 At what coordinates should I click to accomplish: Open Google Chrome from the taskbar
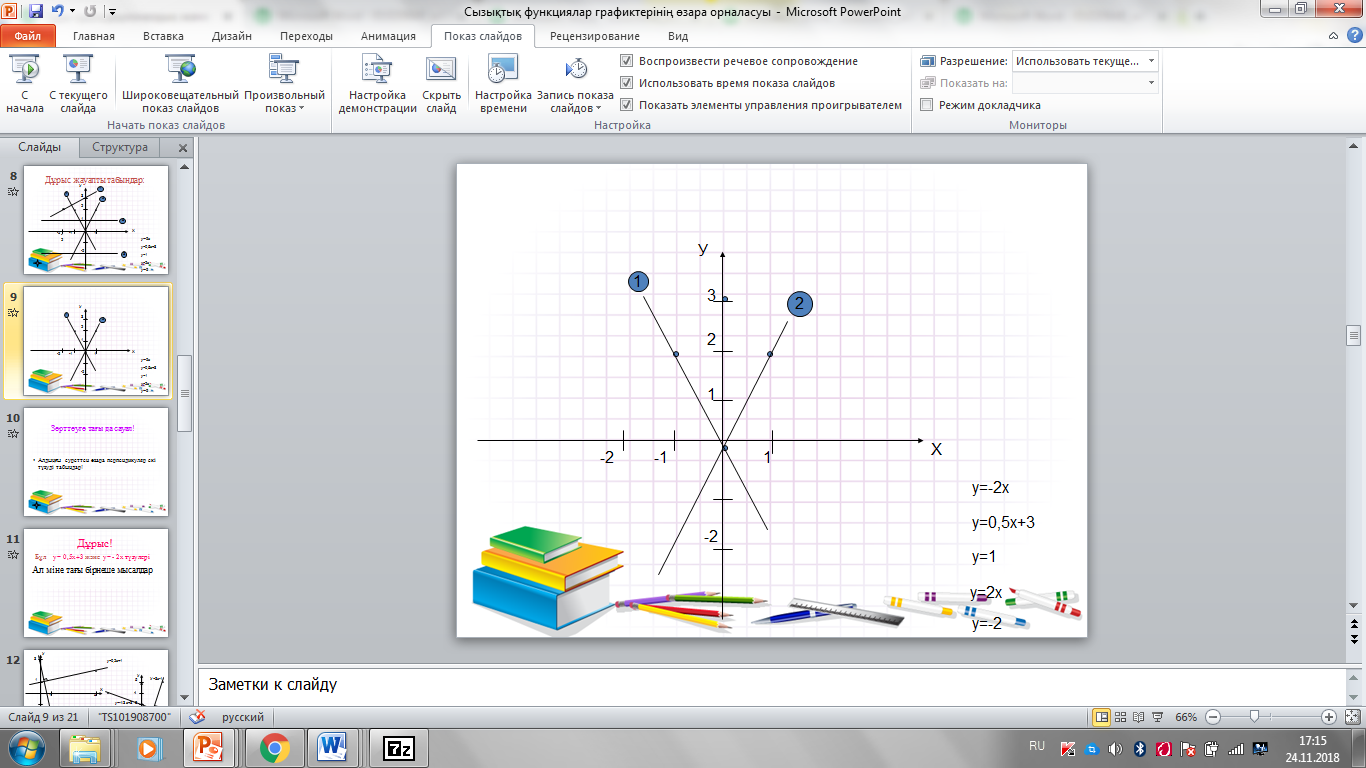click(x=274, y=747)
